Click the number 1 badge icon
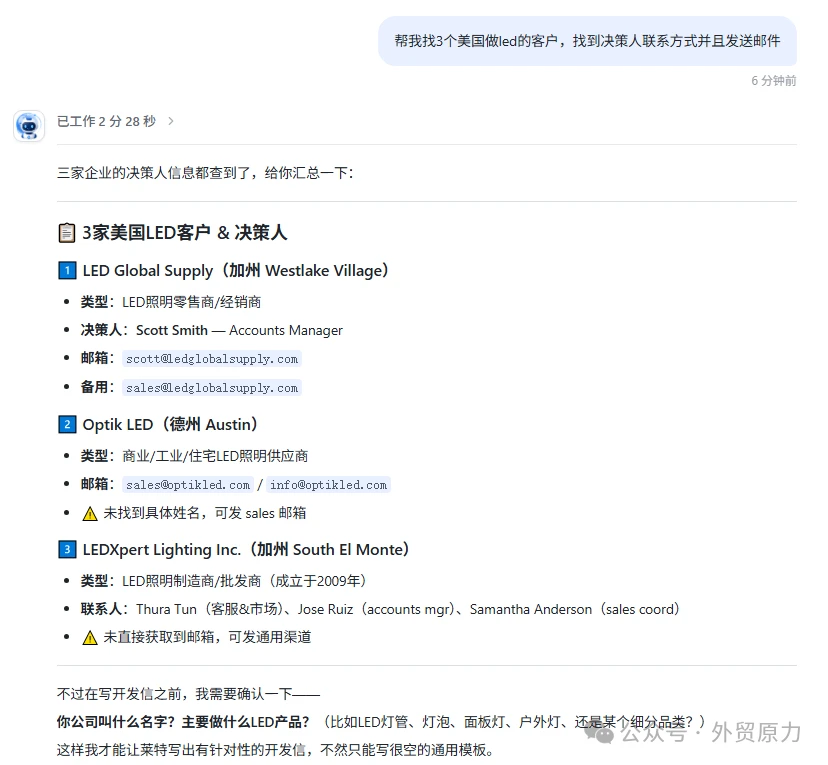Screen dimensions: 828x765 (67, 271)
